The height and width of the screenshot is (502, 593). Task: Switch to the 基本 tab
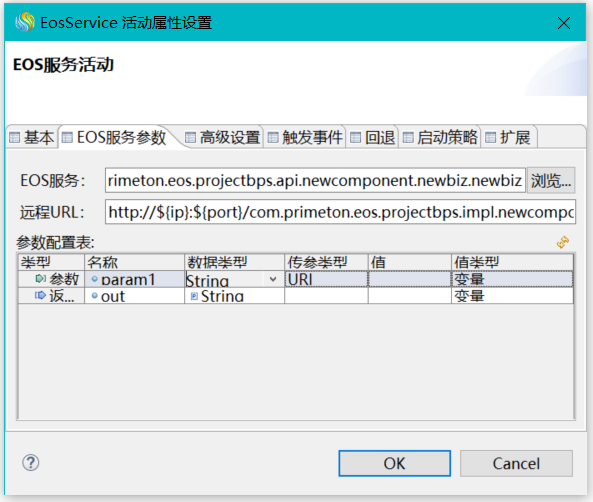pyautogui.click(x=32, y=137)
